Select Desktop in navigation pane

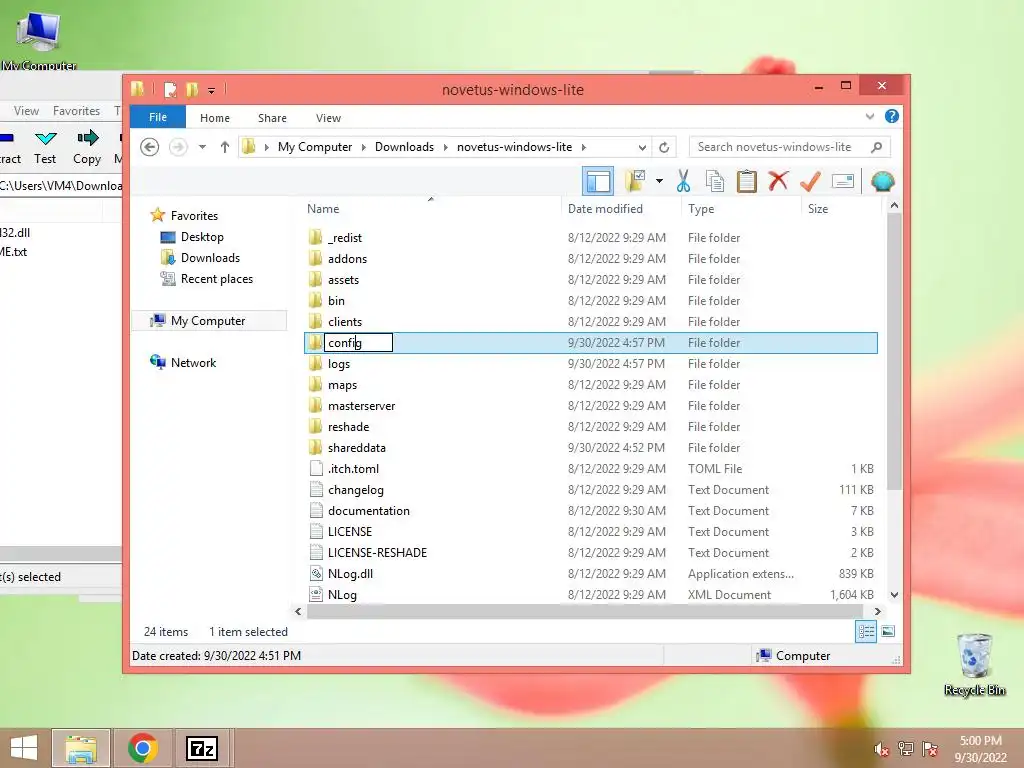pyautogui.click(x=202, y=236)
